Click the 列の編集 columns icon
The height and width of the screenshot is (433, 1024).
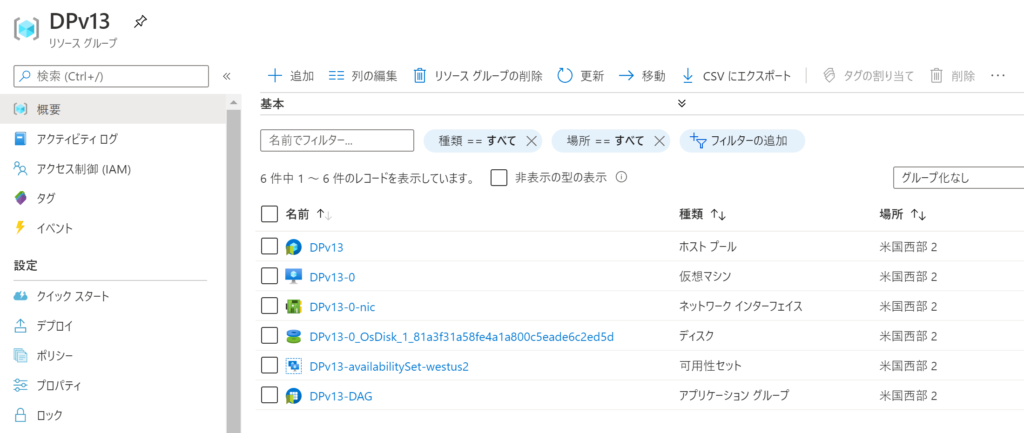336,76
